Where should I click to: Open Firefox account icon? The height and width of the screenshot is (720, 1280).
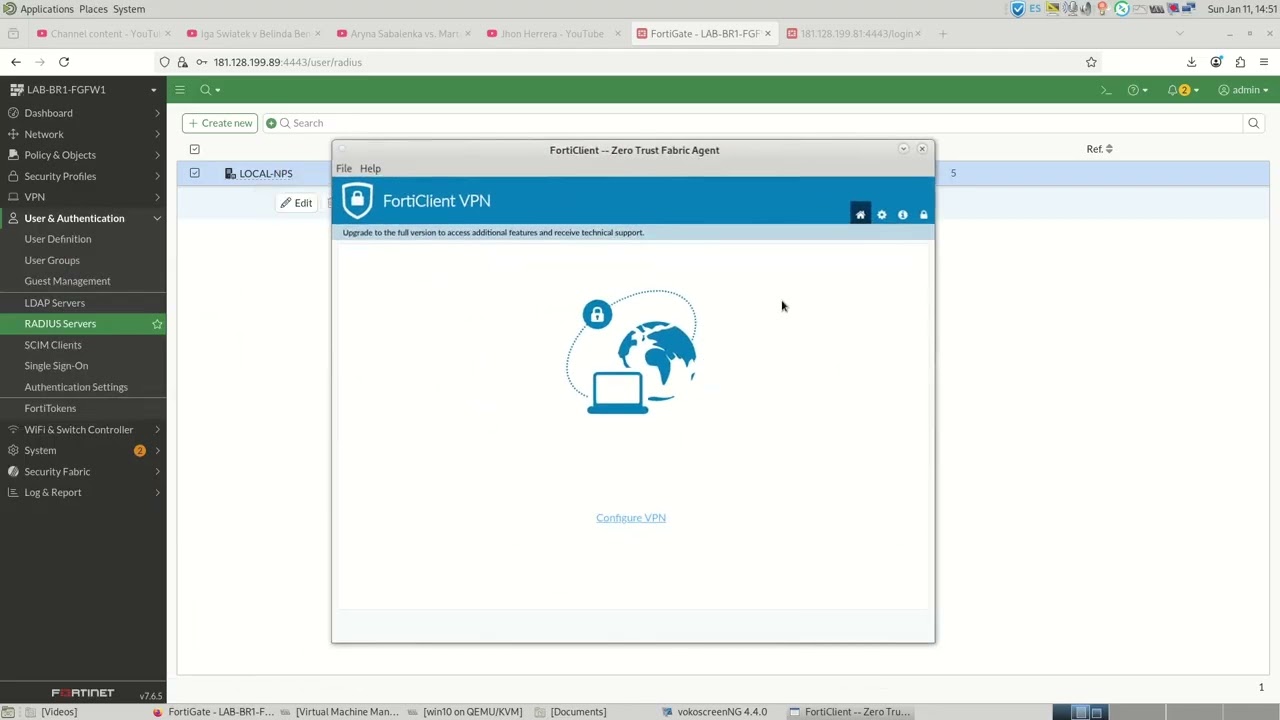point(1216,62)
